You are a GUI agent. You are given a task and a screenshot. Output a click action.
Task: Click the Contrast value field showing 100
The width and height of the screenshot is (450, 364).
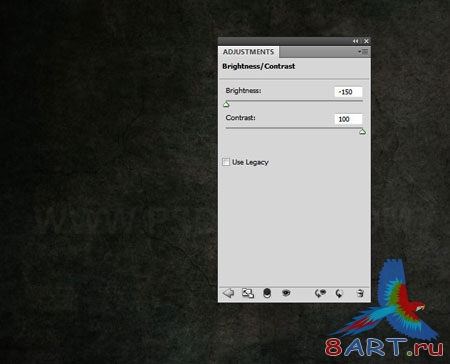348,119
